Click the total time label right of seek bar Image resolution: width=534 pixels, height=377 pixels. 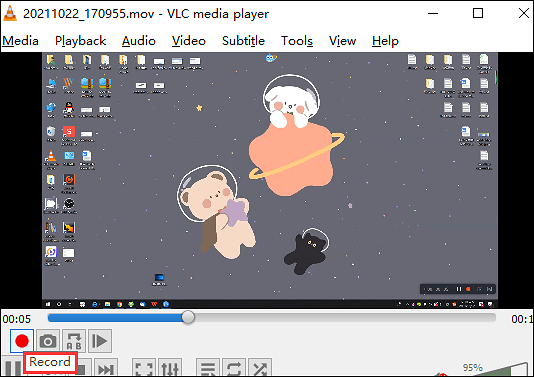pos(522,319)
